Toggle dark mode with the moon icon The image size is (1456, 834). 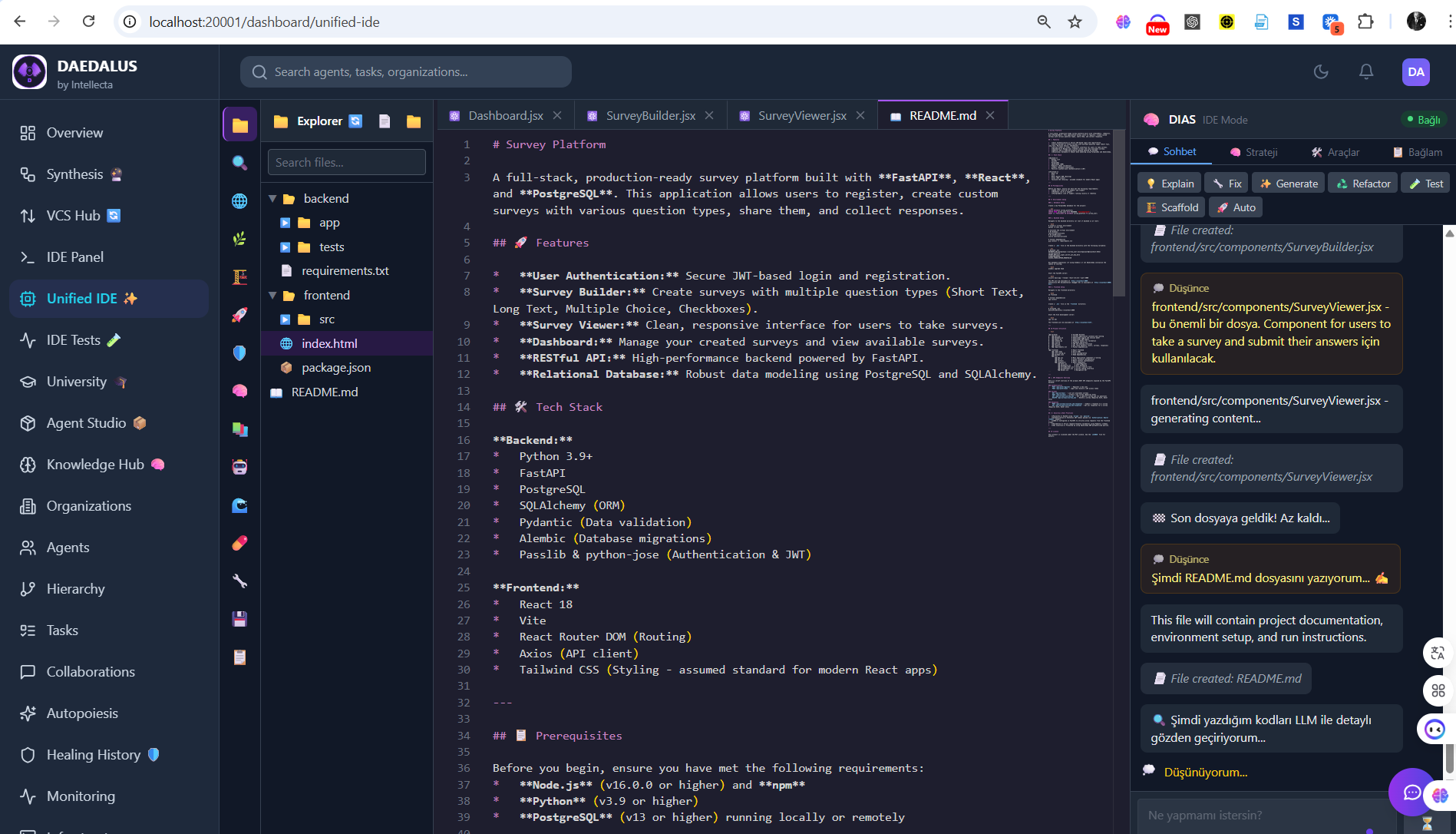tap(1321, 71)
